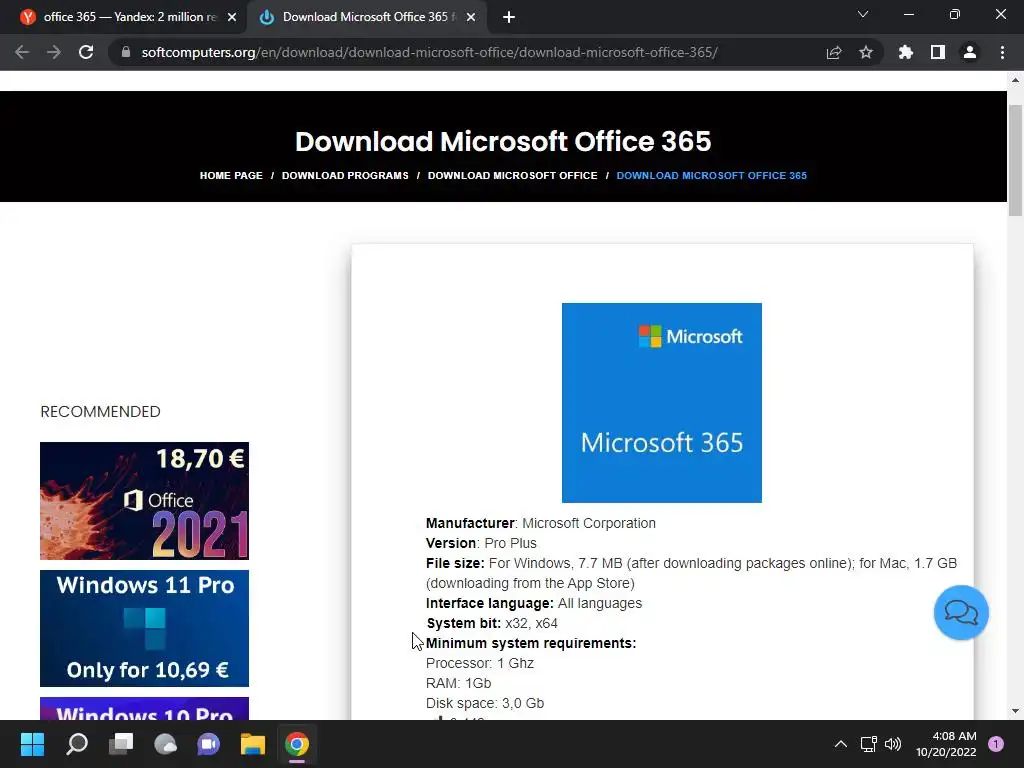
Task: Click the padlock site info icon
Action: (x=126, y=52)
